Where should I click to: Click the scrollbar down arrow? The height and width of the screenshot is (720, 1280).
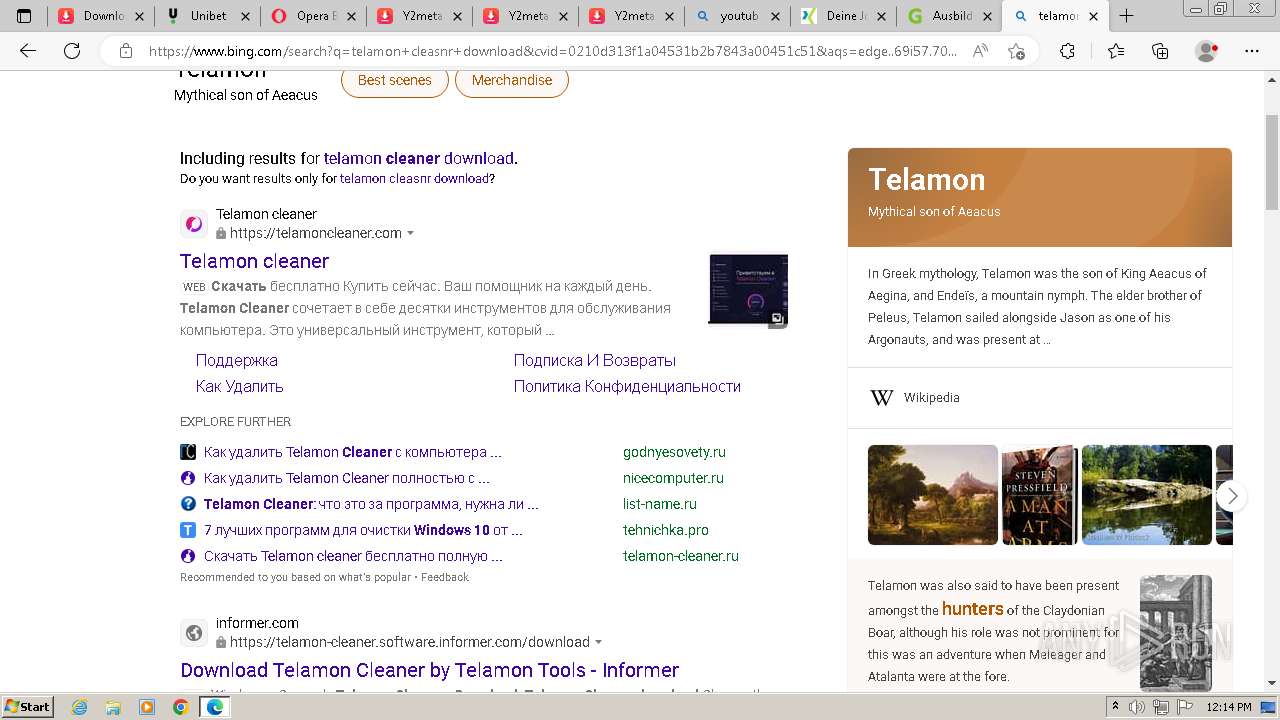pos(1272,683)
